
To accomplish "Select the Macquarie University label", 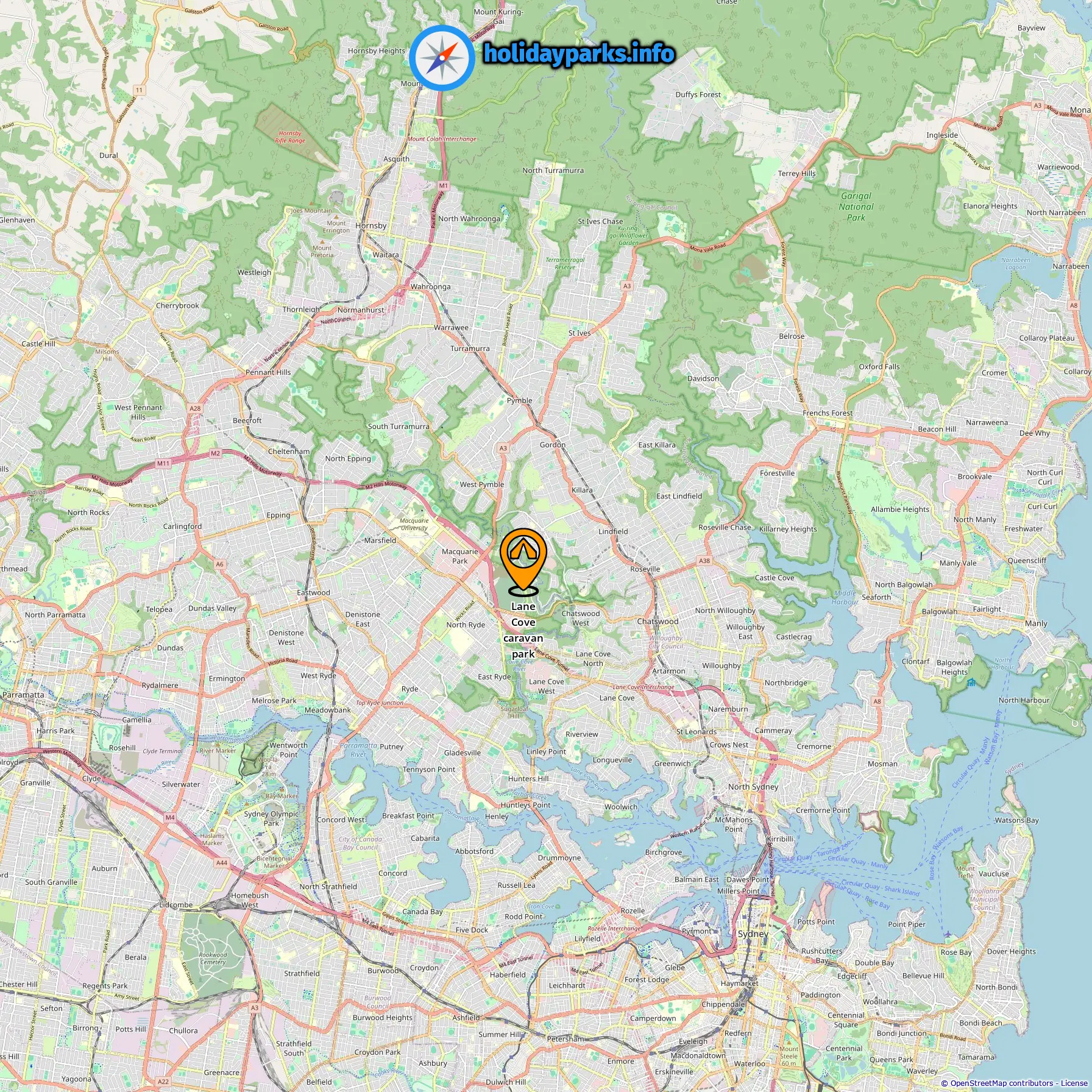I will click(414, 524).
